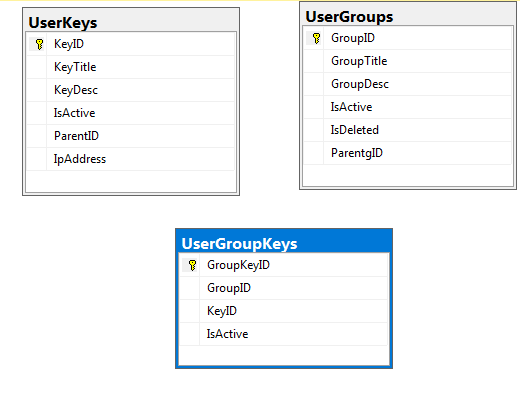Select the UserKeys table title bar

tap(131, 22)
